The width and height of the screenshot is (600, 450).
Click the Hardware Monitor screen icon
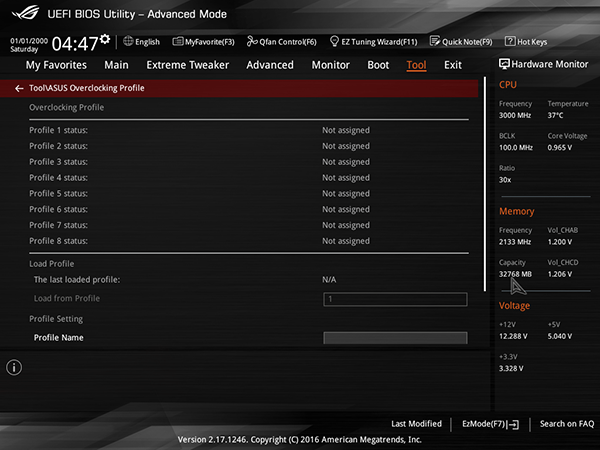tap(504, 64)
